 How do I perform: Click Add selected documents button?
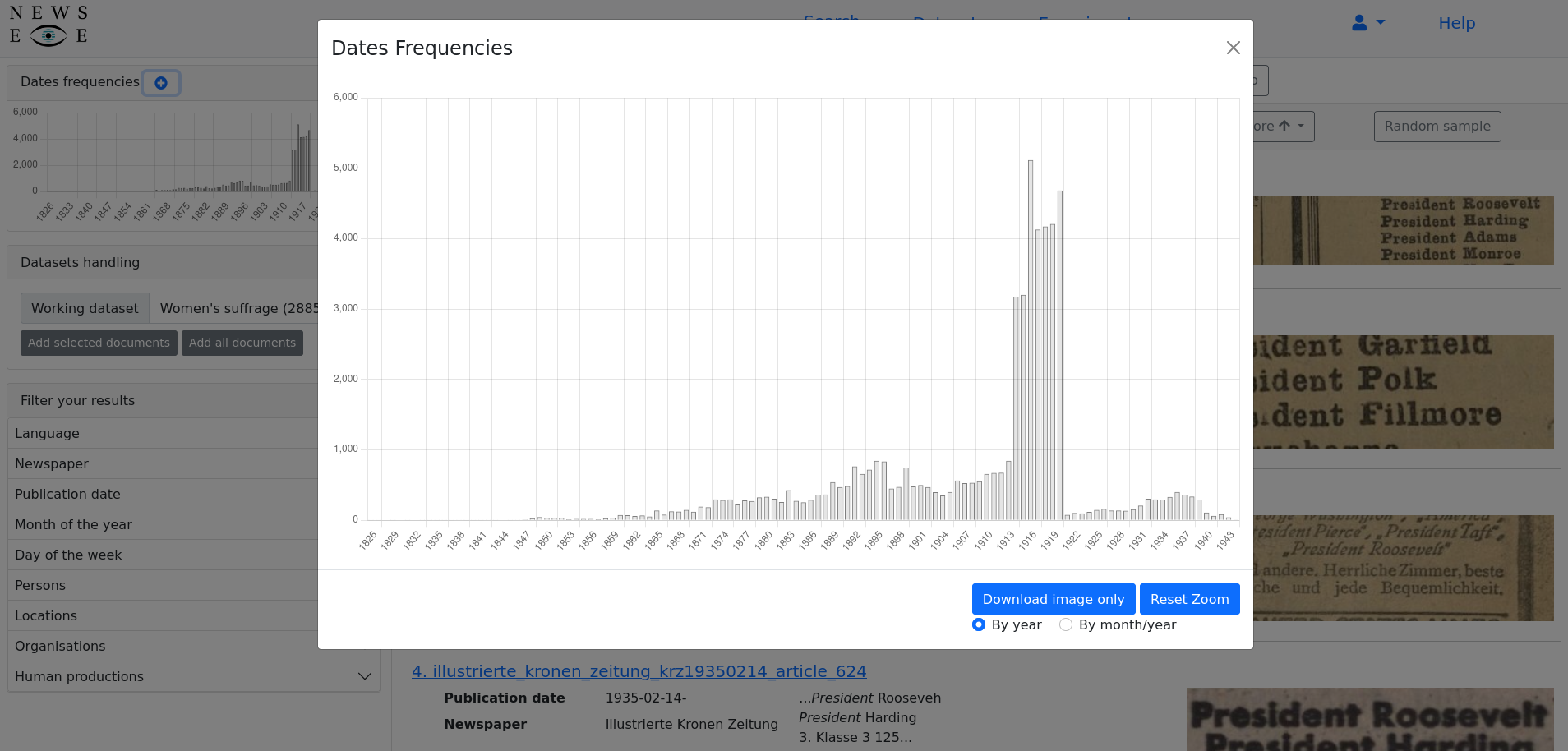(99, 343)
